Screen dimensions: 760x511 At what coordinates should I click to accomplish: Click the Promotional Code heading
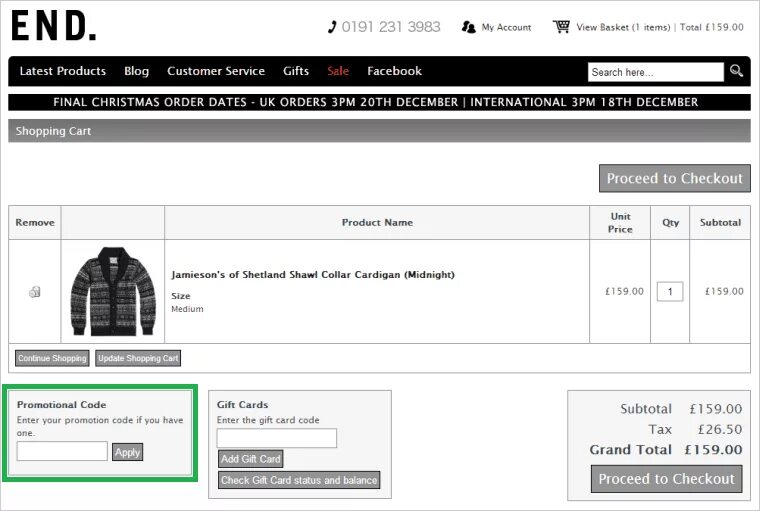62,404
